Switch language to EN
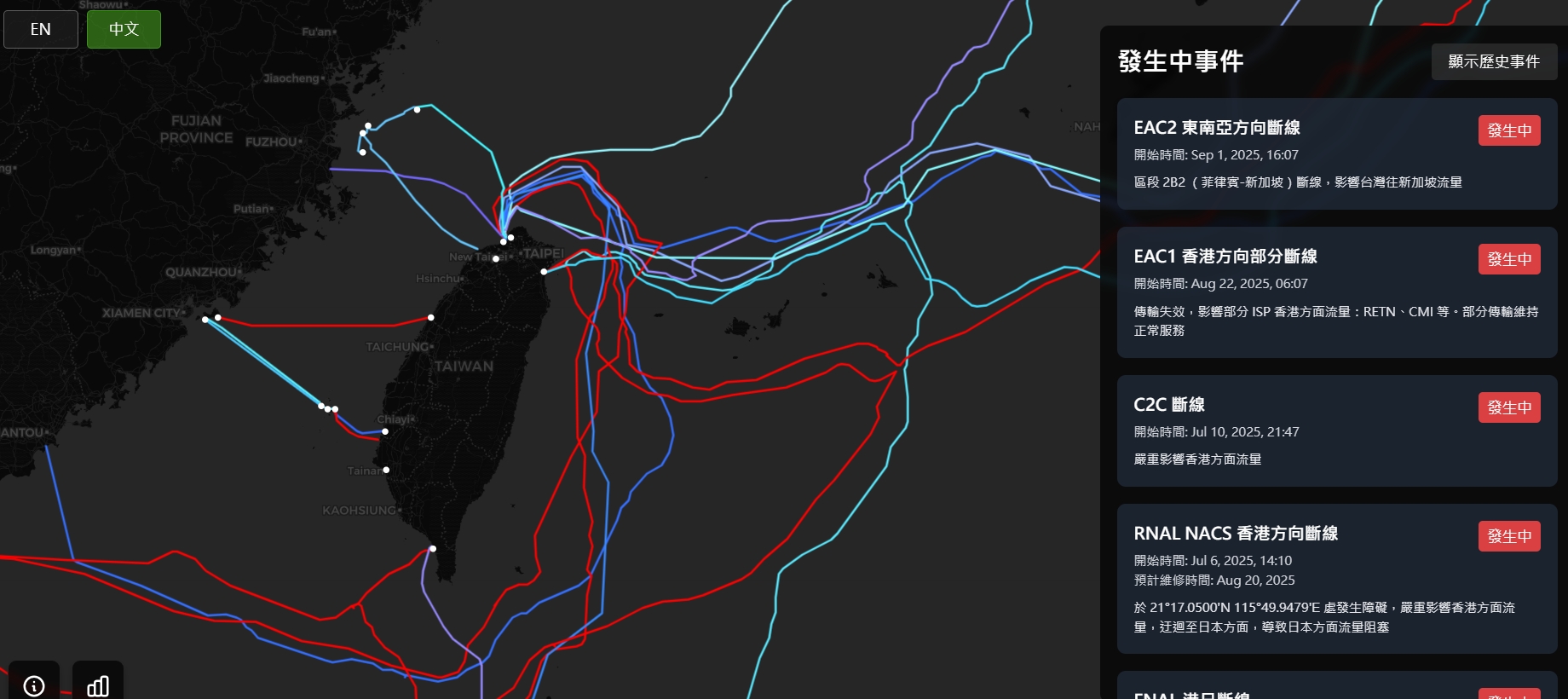The height and width of the screenshot is (699, 1568). (x=41, y=29)
